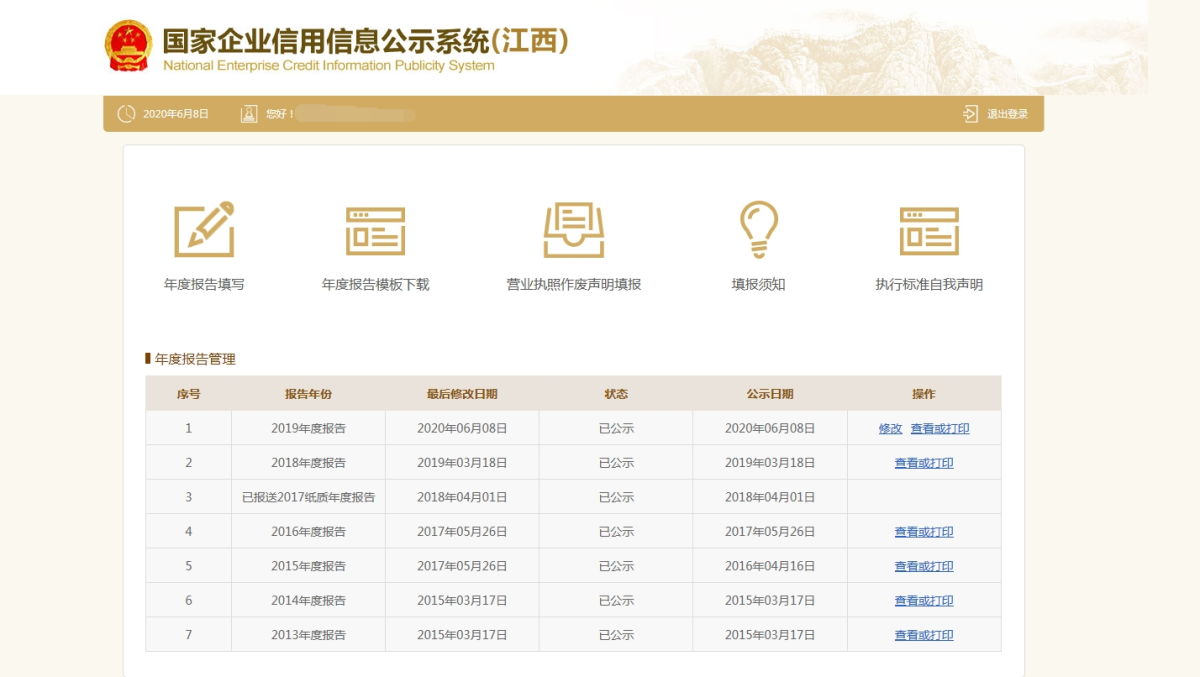Click the 退出登录 text button
Screen dimensions: 1200x677
(1007, 114)
